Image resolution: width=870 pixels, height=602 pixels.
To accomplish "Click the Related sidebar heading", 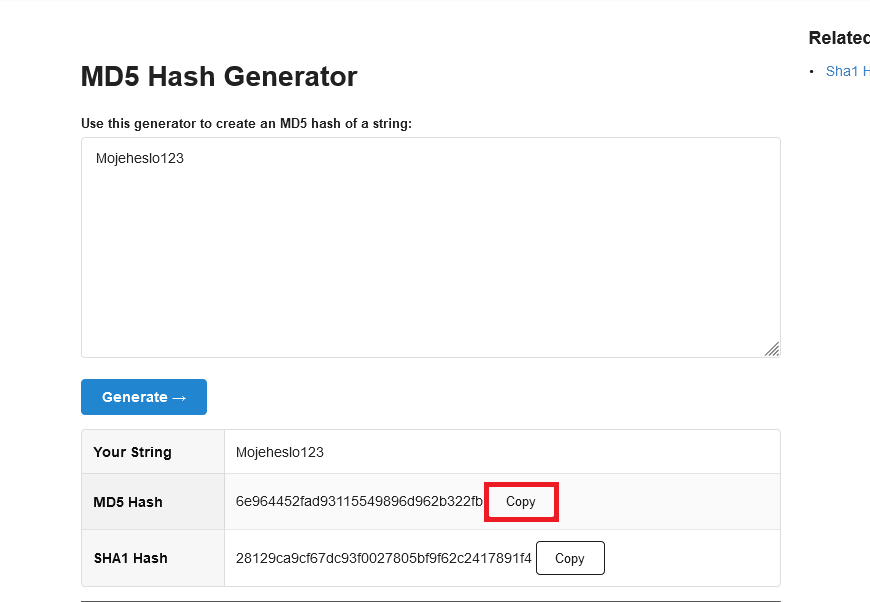I will 839,38.
